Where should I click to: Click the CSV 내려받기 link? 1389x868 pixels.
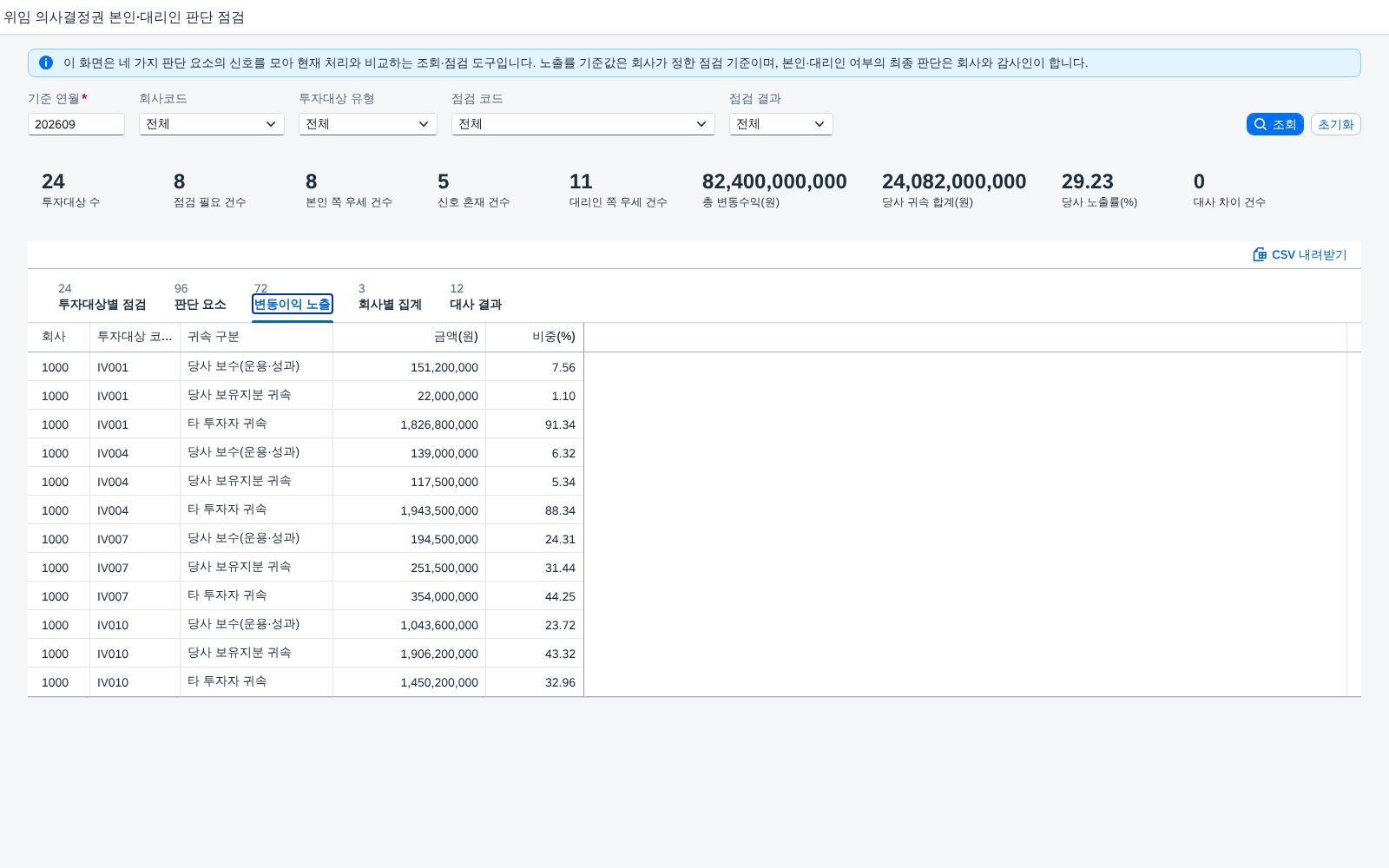pos(1300,254)
